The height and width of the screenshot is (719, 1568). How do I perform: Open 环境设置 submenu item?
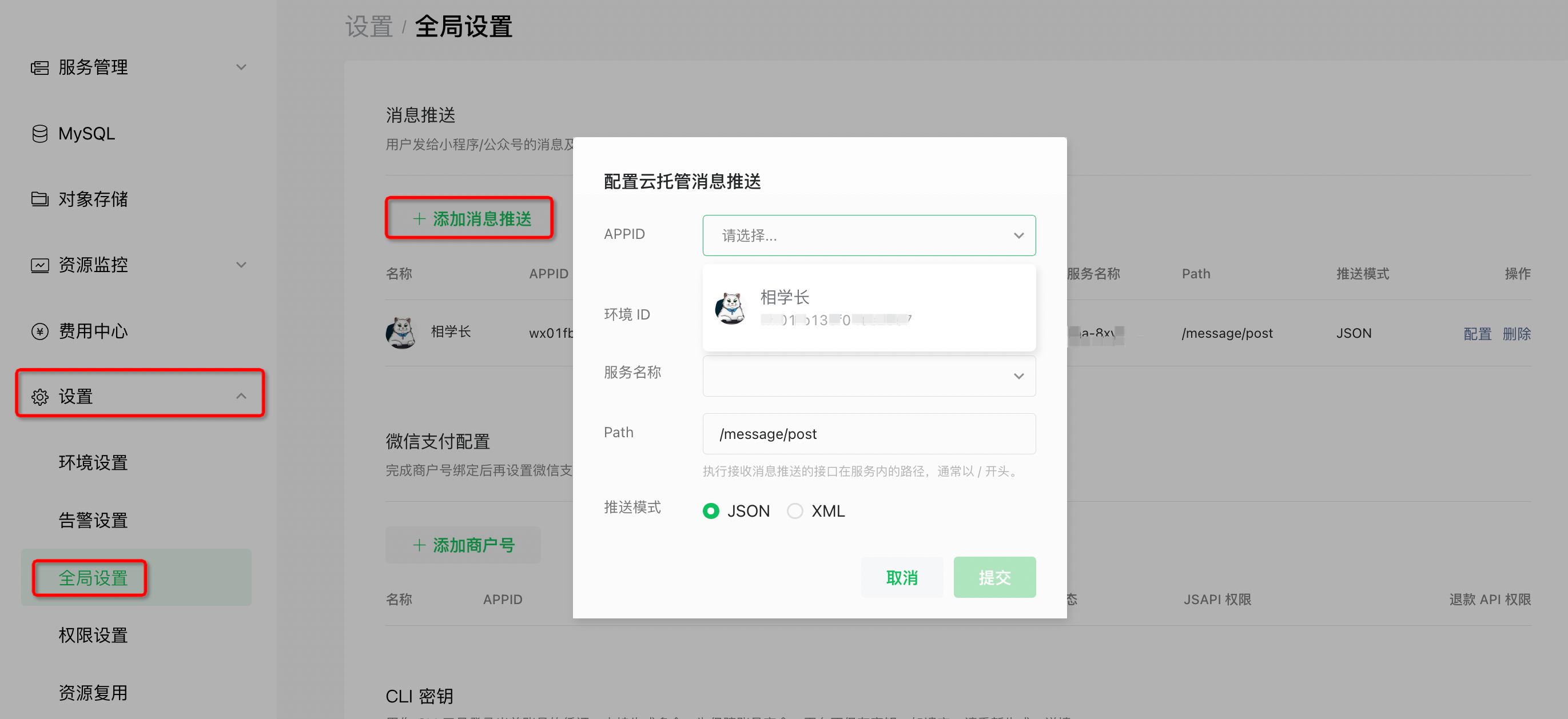[93, 462]
